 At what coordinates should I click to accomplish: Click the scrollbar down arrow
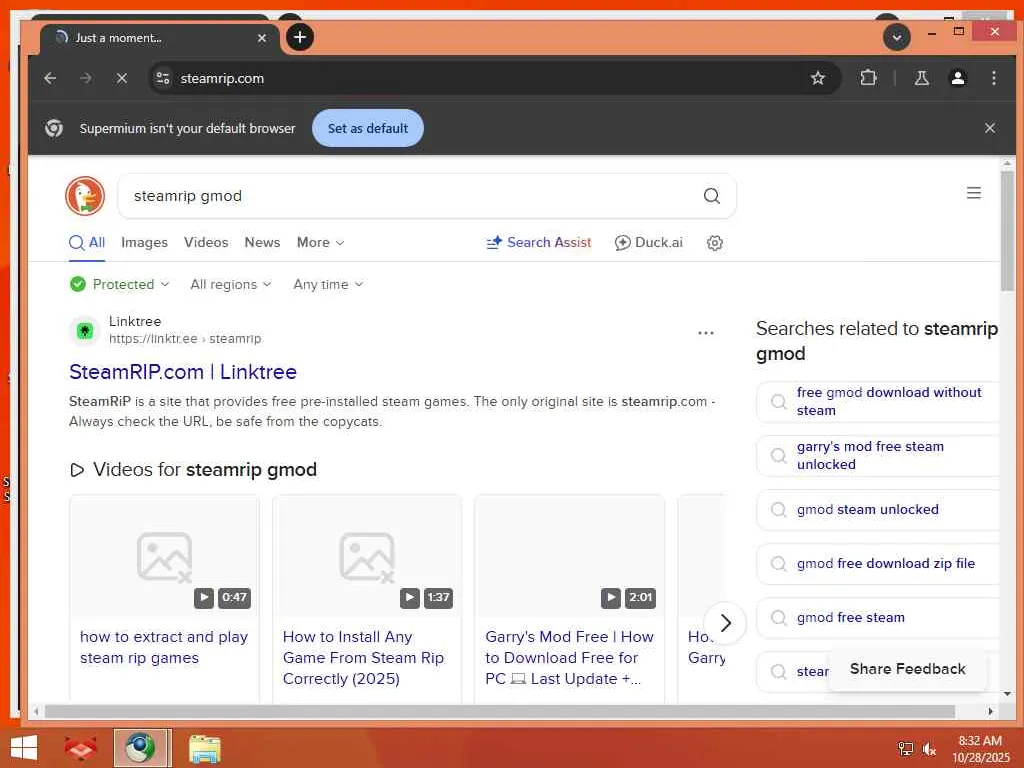(x=1007, y=694)
